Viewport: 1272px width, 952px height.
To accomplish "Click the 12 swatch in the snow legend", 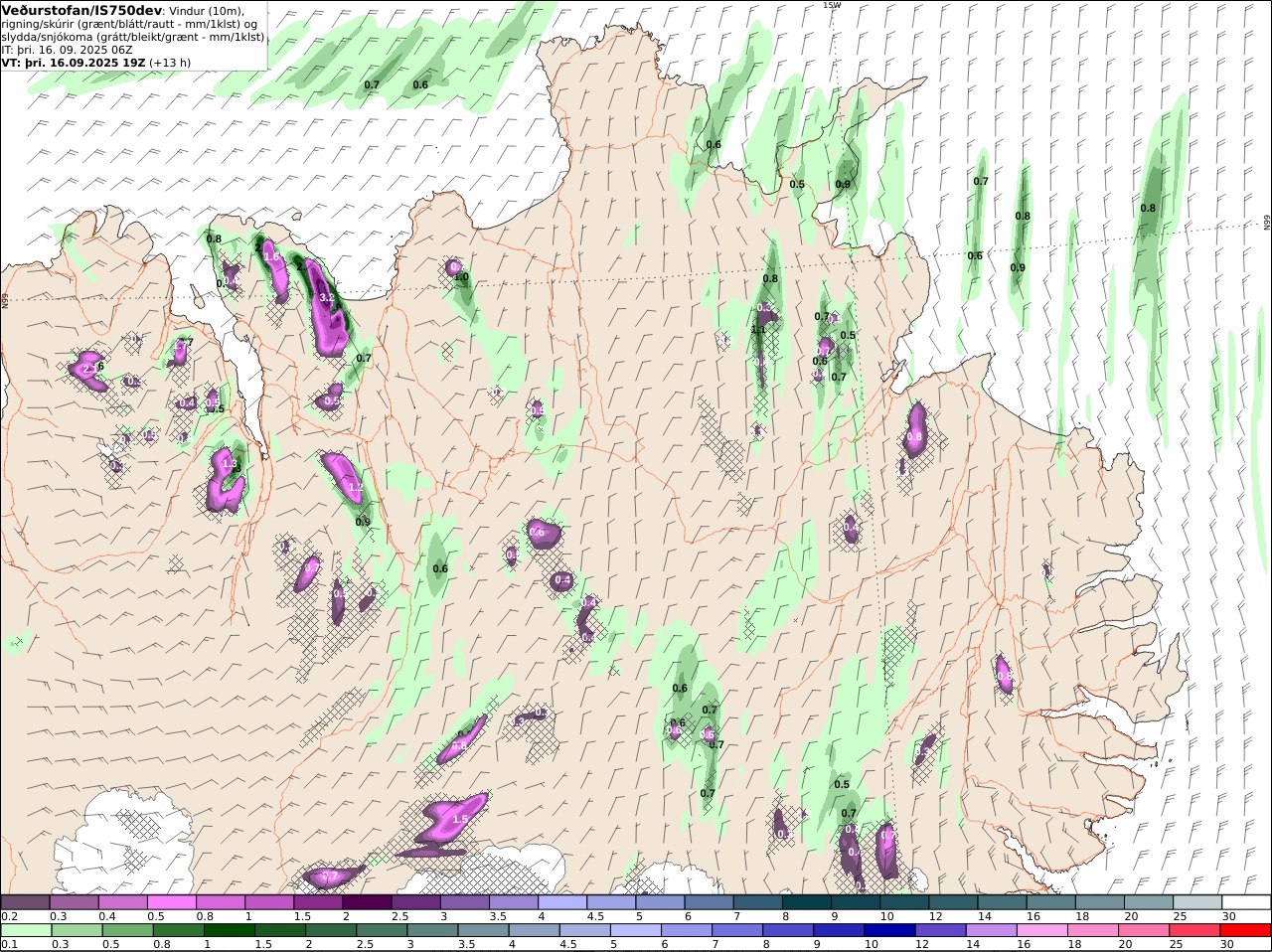I will pyautogui.click(x=953, y=902).
